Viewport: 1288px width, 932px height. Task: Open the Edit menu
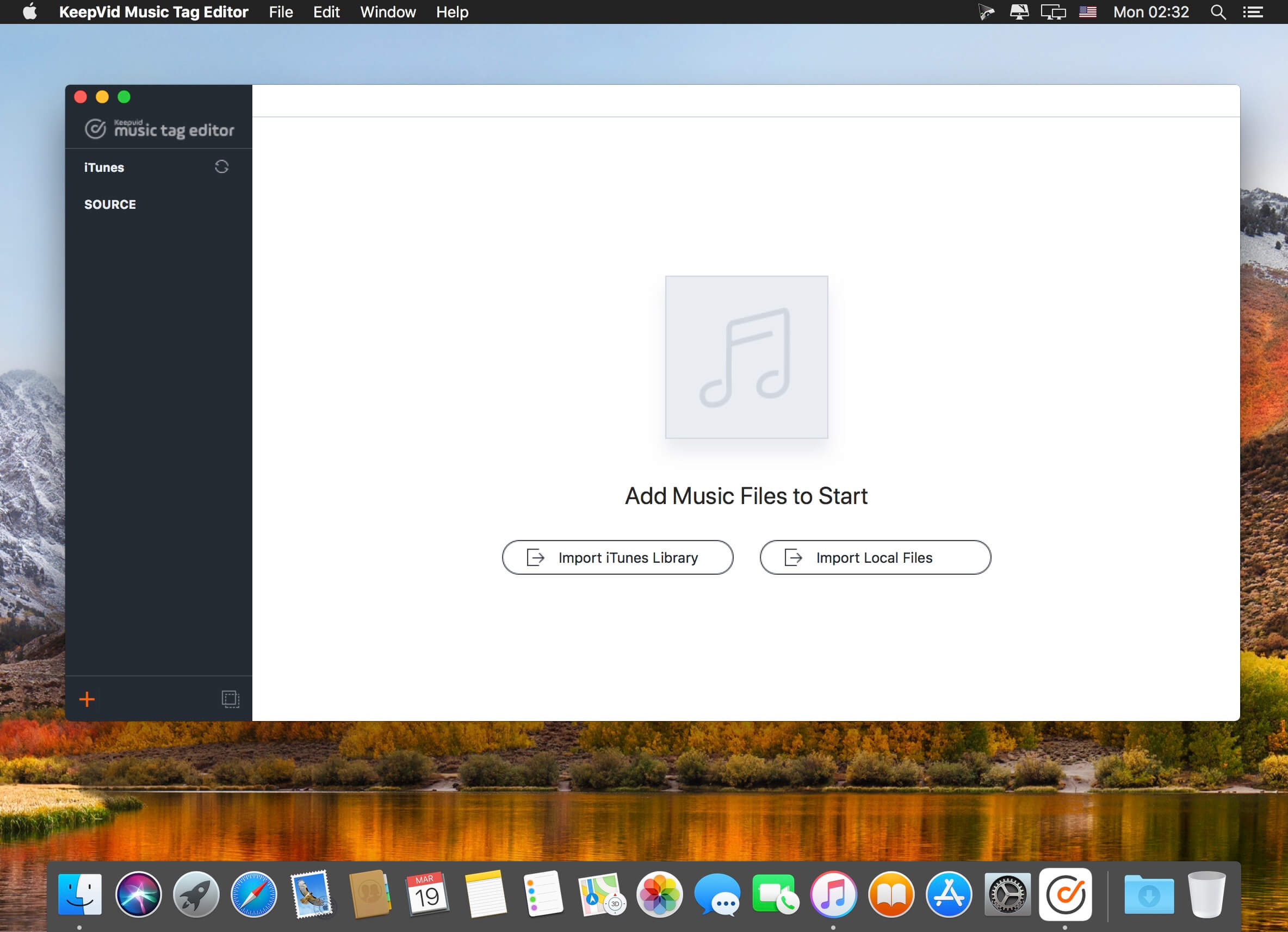click(x=326, y=12)
